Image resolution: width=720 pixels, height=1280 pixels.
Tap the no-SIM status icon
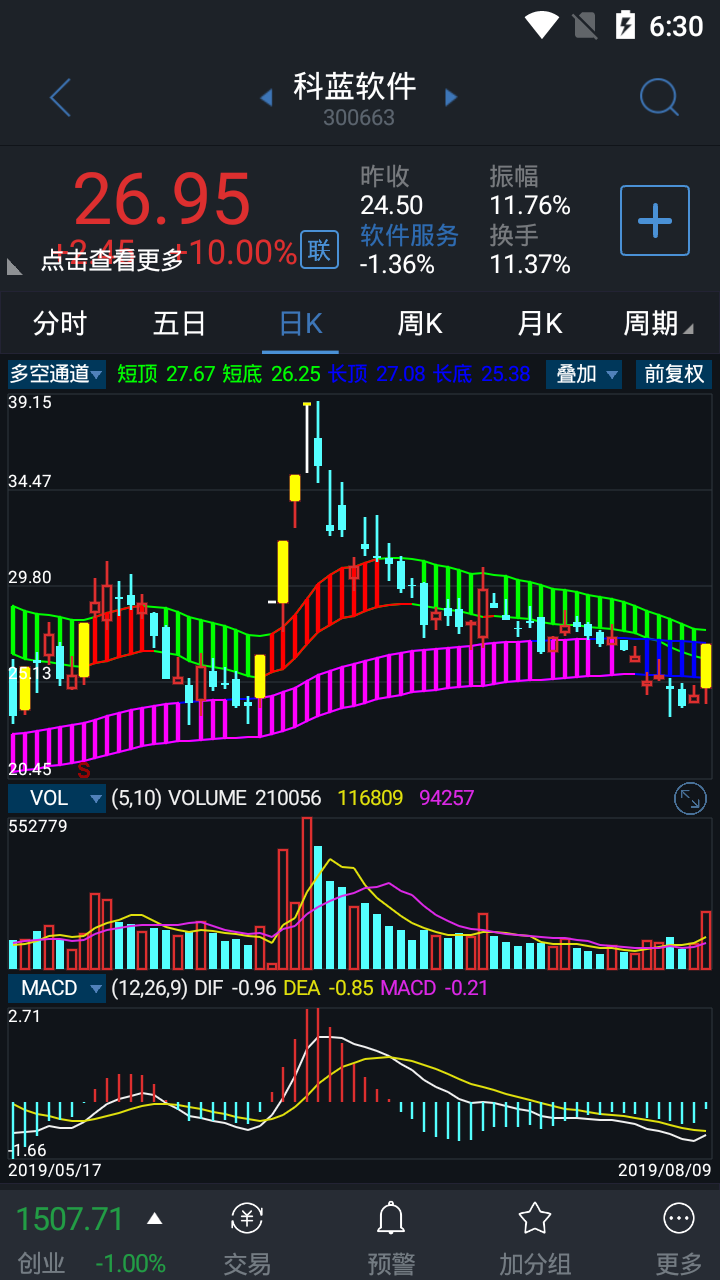click(584, 25)
